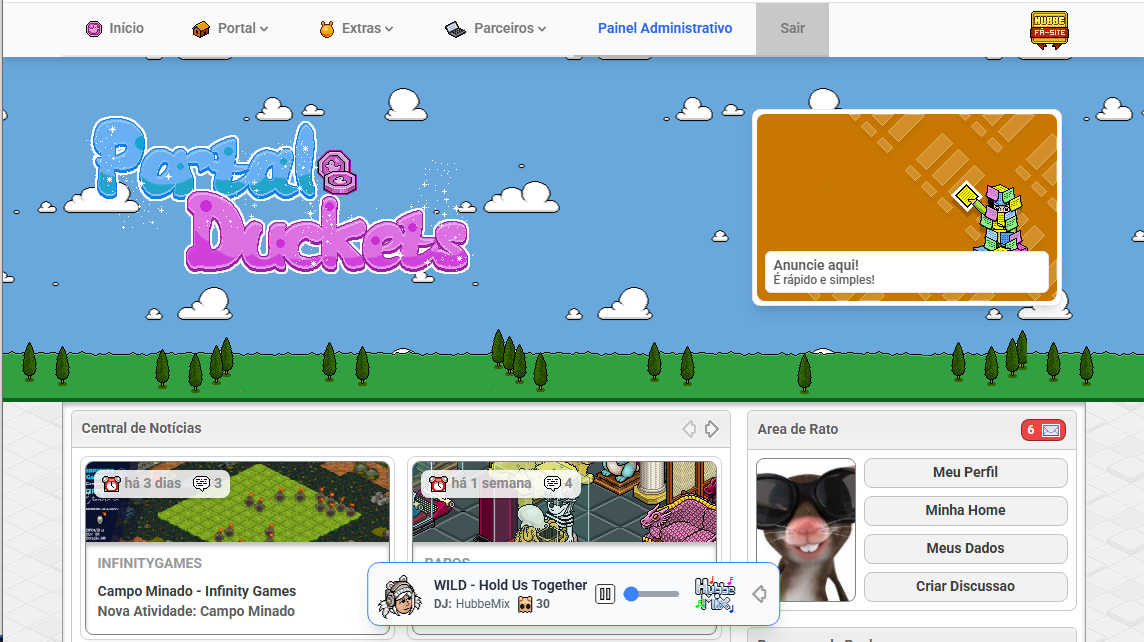Open the Campo Minado - Infinity Games article
This screenshot has height=642, width=1144.
click(196, 591)
